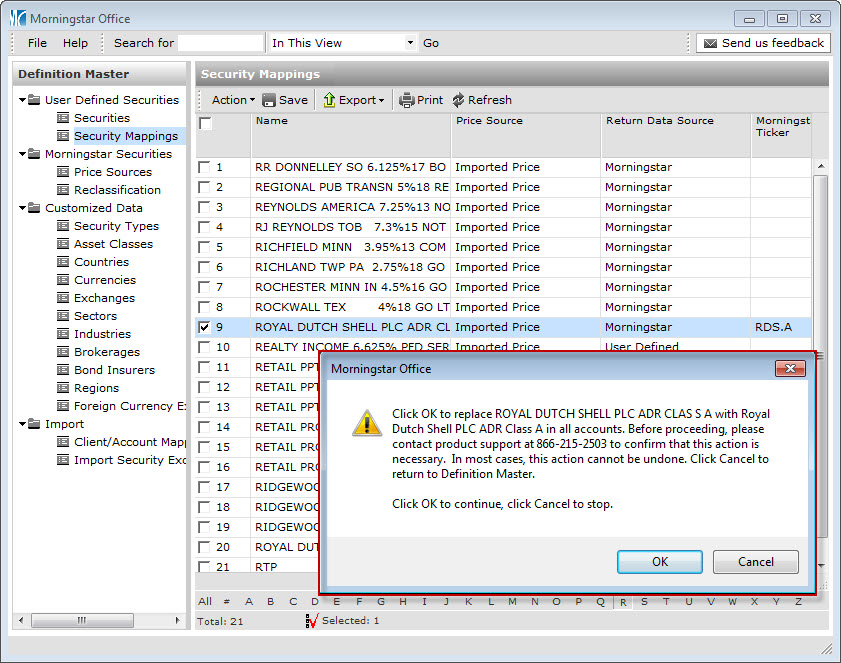
Task: Click the Print printer icon
Action: click(x=406, y=100)
